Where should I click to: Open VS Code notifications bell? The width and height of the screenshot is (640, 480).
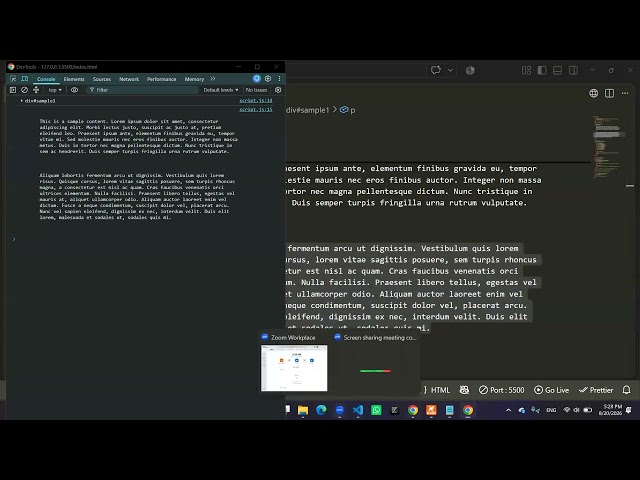pyautogui.click(x=627, y=390)
